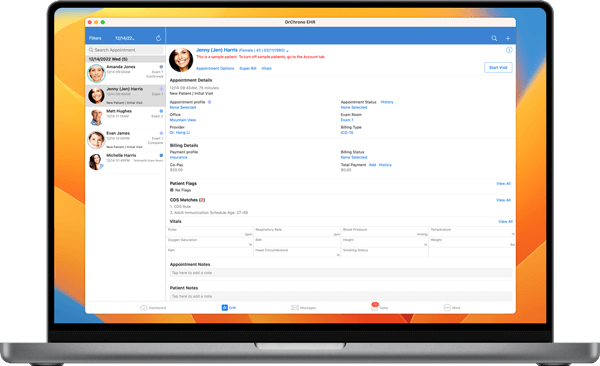Click the Height vitals cell
Image resolution: width=600 pixels, height=366 pixels.
pos(385,242)
